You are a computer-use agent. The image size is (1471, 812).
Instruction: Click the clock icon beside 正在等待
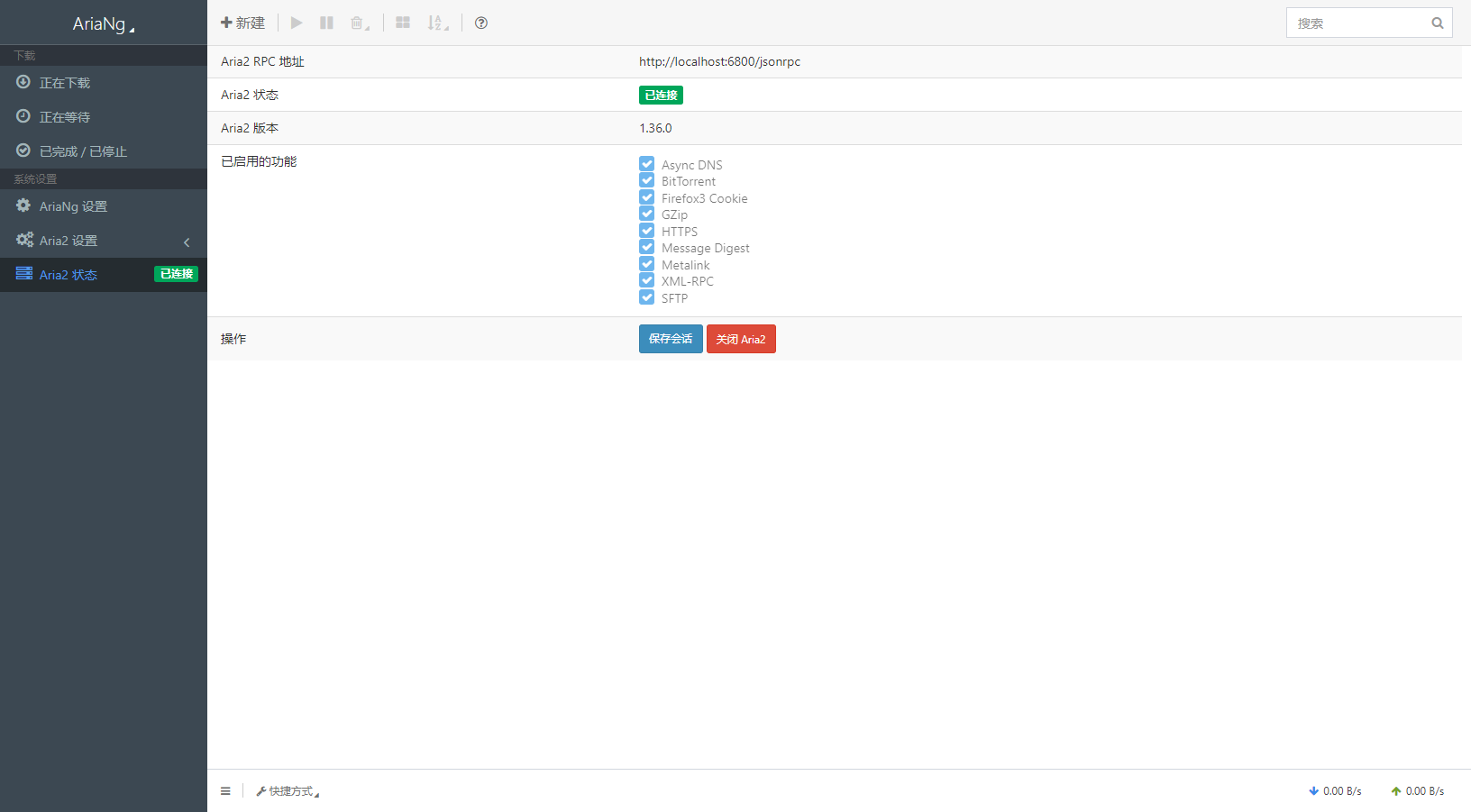[23, 116]
